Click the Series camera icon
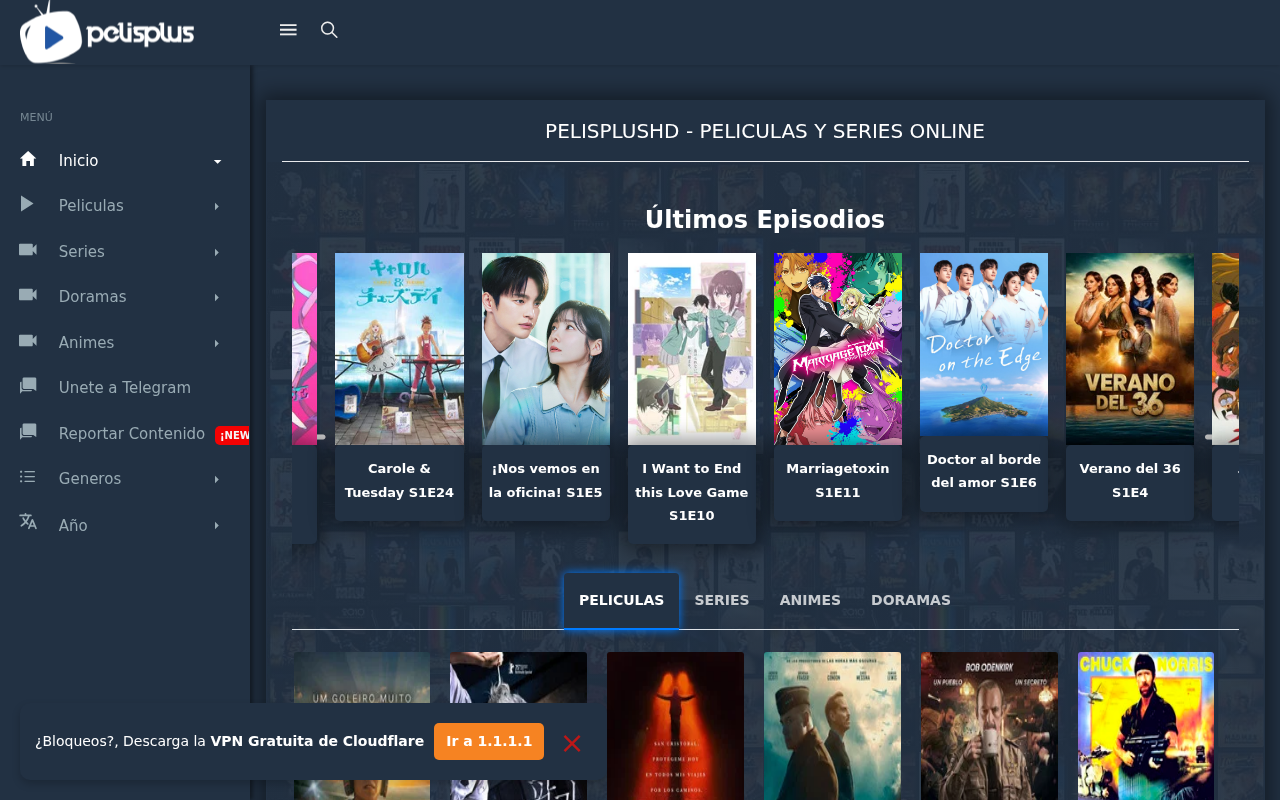Image resolution: width=1280 pixels, height=800 pixels. point(28,250)
